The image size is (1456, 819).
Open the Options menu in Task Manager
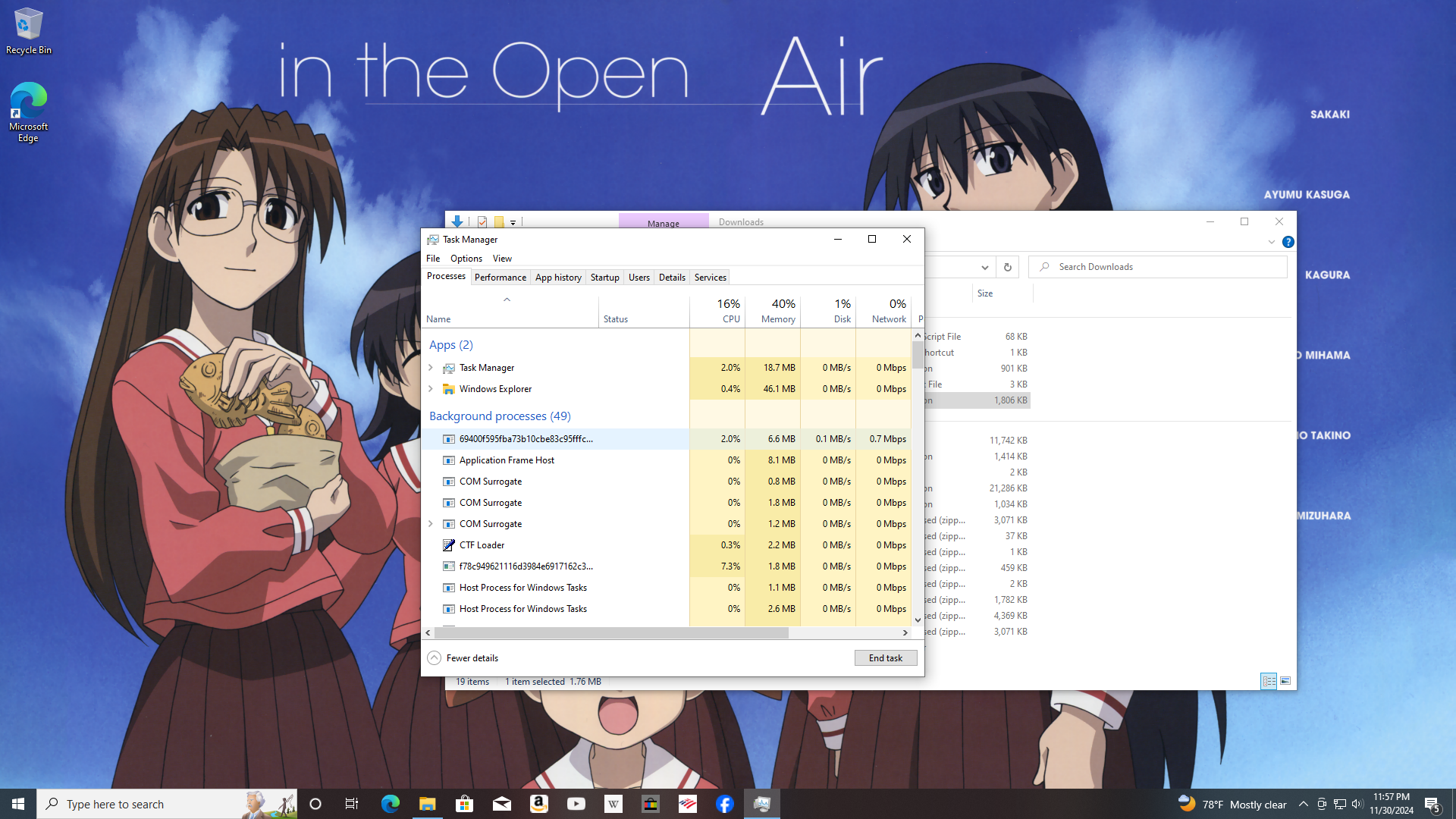coord(466,259)
